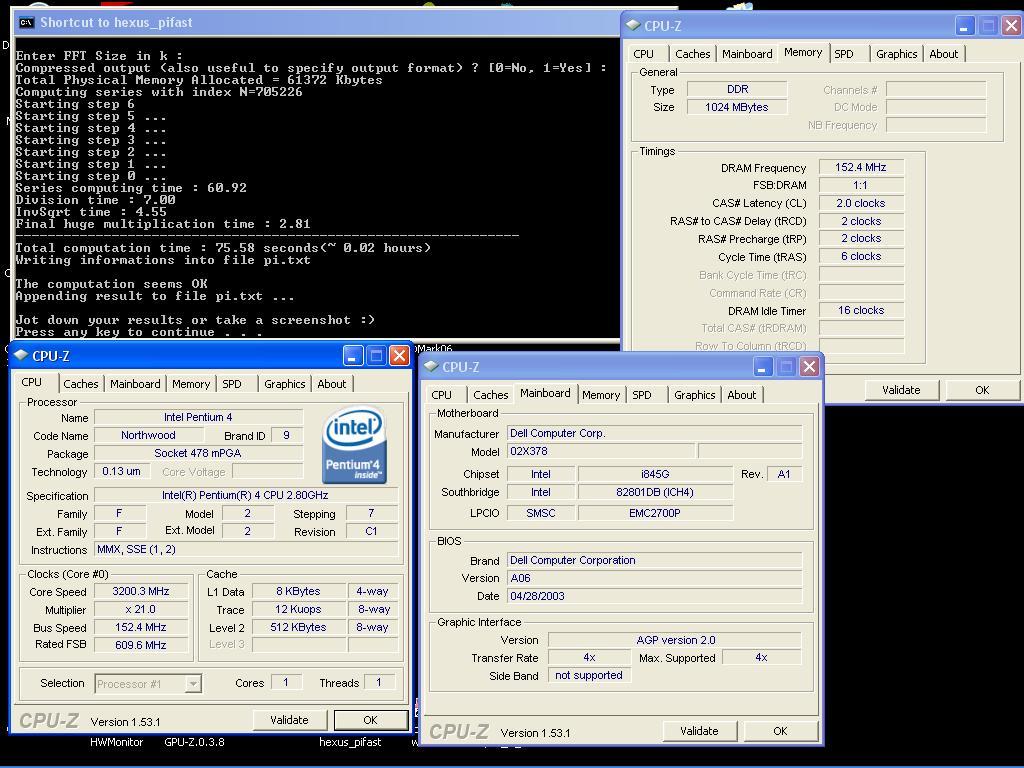Click the Northwood code name field
Viewport: 1024px width, 768px height.
coord(148,435)
